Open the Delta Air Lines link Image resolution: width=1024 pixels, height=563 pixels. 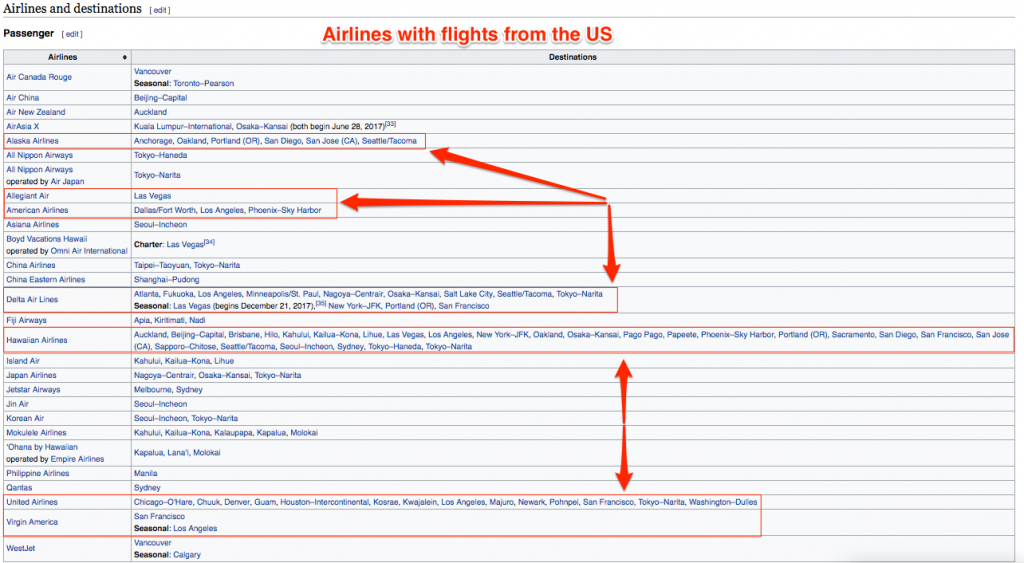[32, 300]
